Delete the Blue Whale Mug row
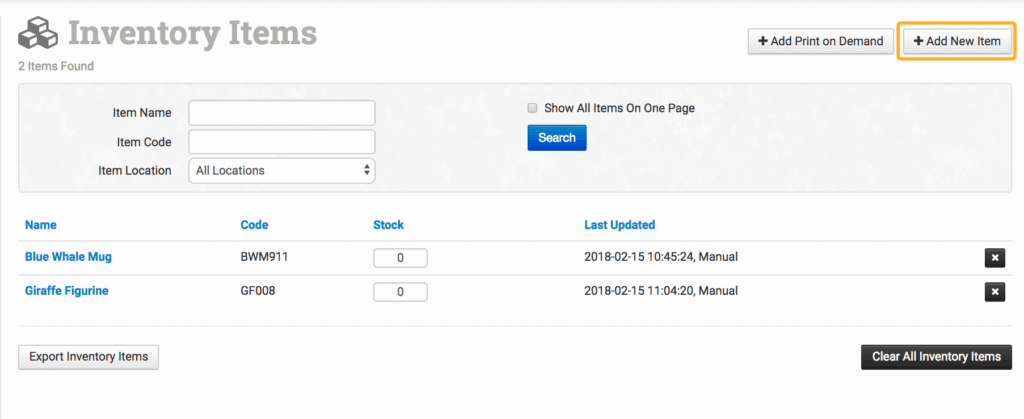Viewport: 1024px width, 419px height. click(994, 258)
